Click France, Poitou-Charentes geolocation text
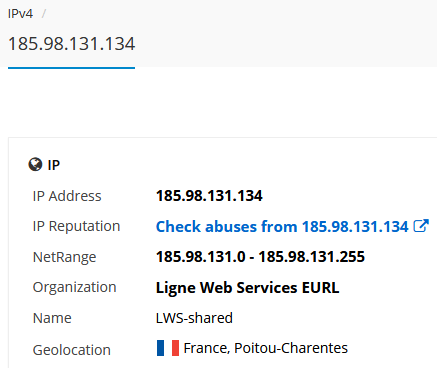 pyautogui.click(x=266, y=348)
